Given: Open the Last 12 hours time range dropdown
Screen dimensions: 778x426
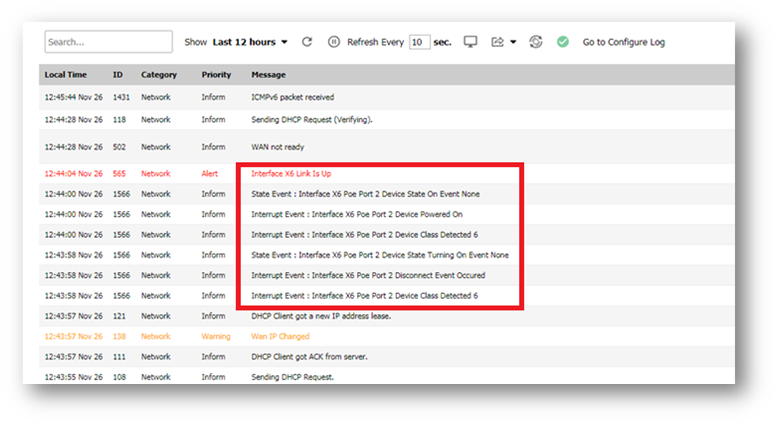Looking at the screenshot, I should click(x=250, y=42).
